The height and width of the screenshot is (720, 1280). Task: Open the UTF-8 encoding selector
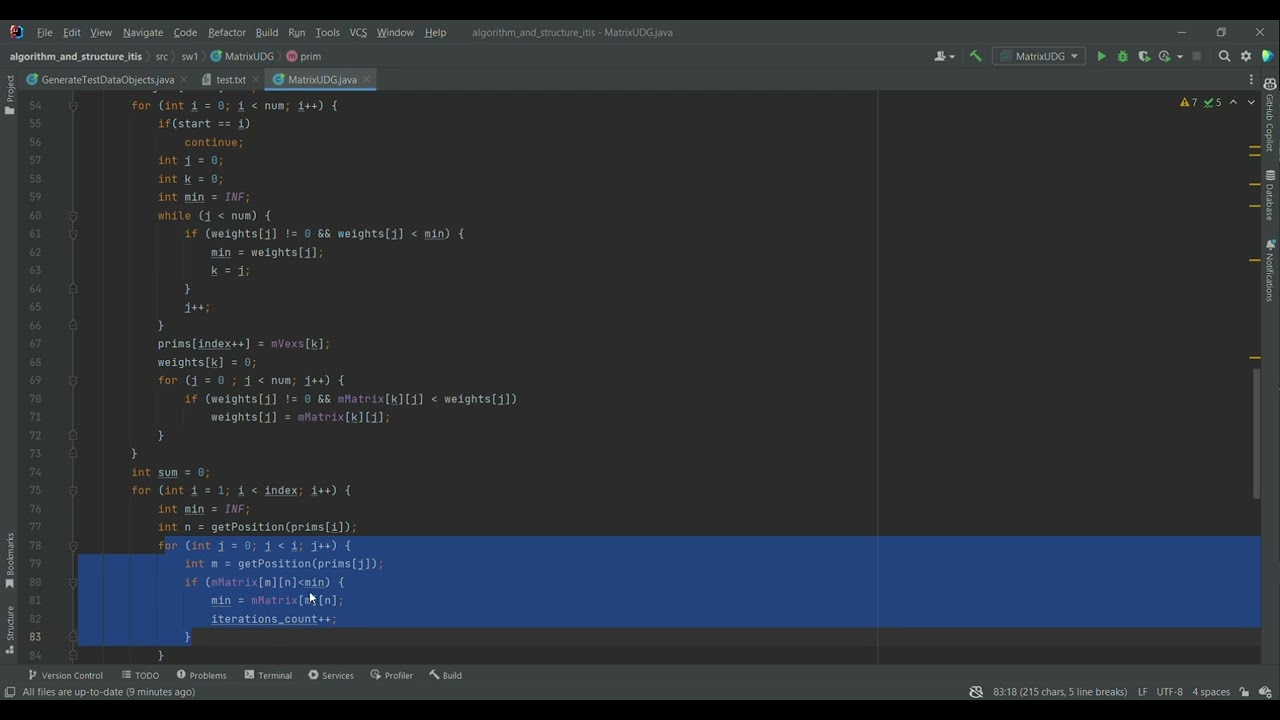click(1169, 692)
